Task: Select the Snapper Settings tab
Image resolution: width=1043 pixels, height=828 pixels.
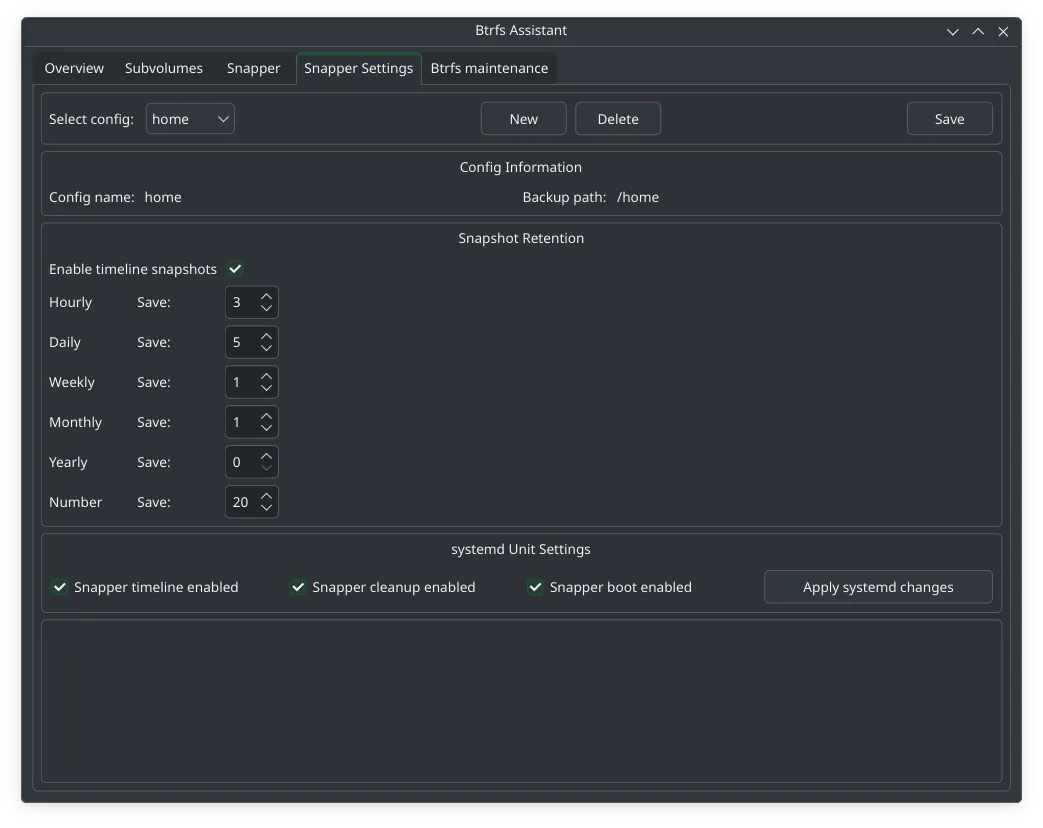Action: click(x=359, y=69)
